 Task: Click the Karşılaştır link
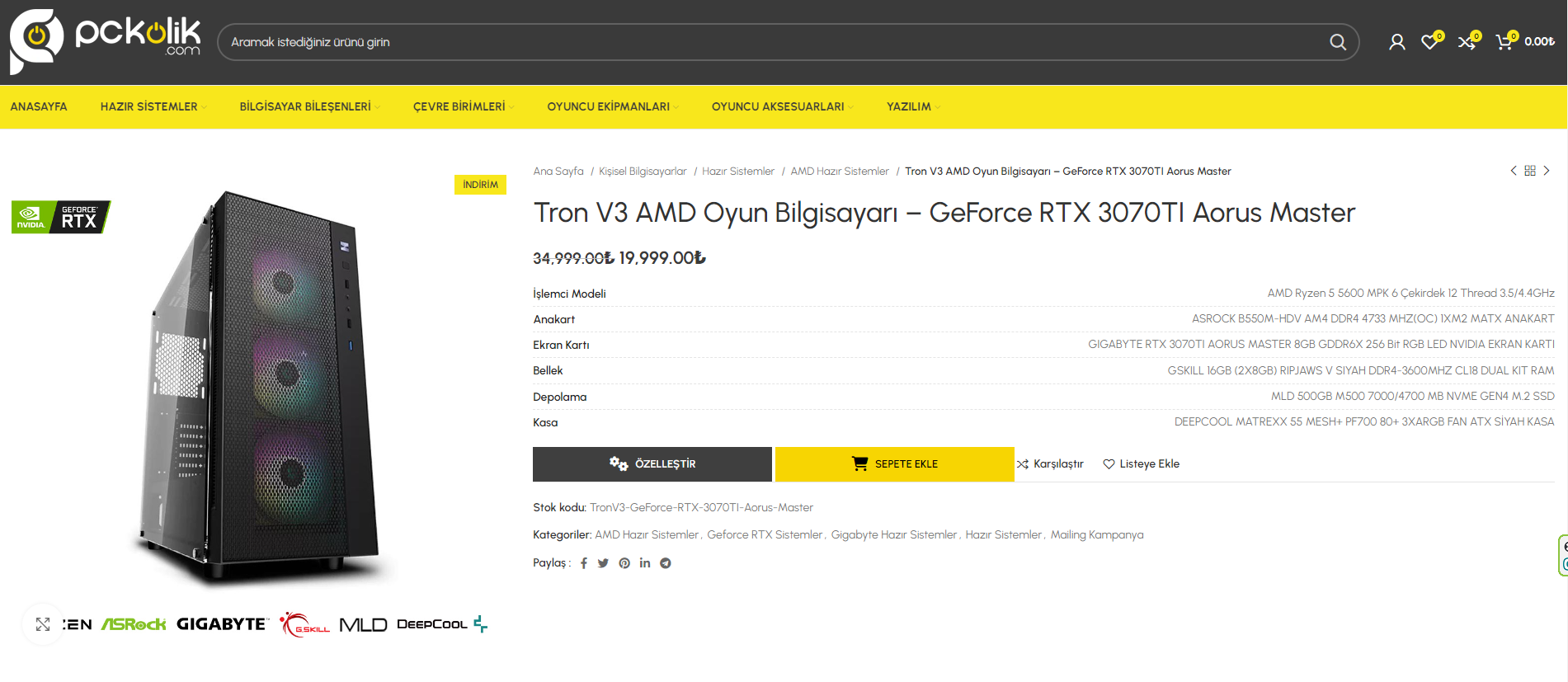1050,464
